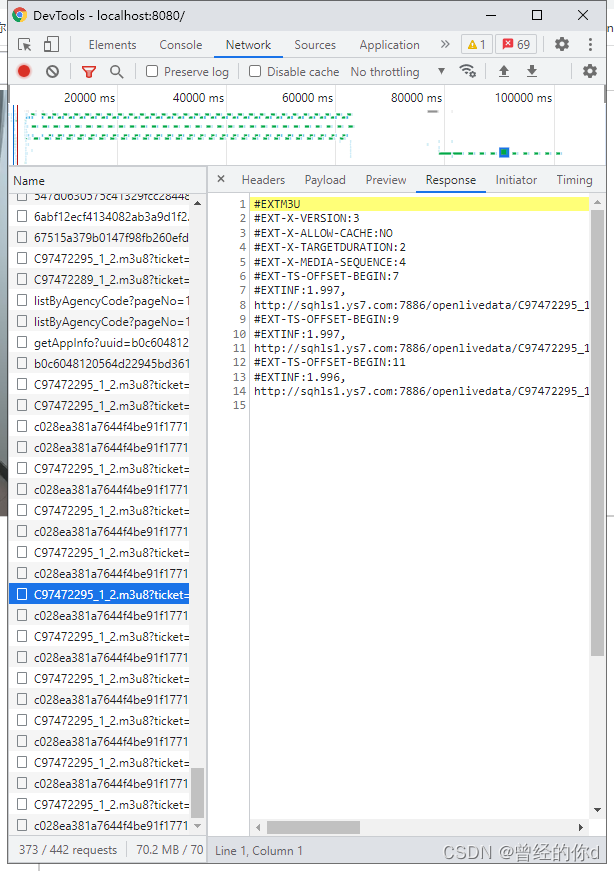The height and width of the screenshot is (871, 614).
Task: Click the 373 / 442 requests status text
Action: click(68, 849)
